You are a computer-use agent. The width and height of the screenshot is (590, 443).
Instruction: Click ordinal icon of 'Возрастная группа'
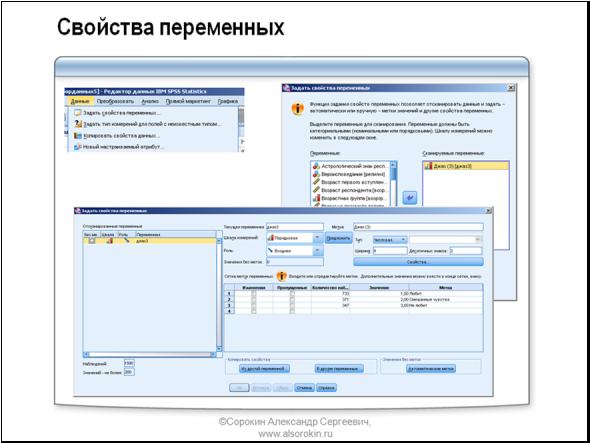(x=316, y=198)
